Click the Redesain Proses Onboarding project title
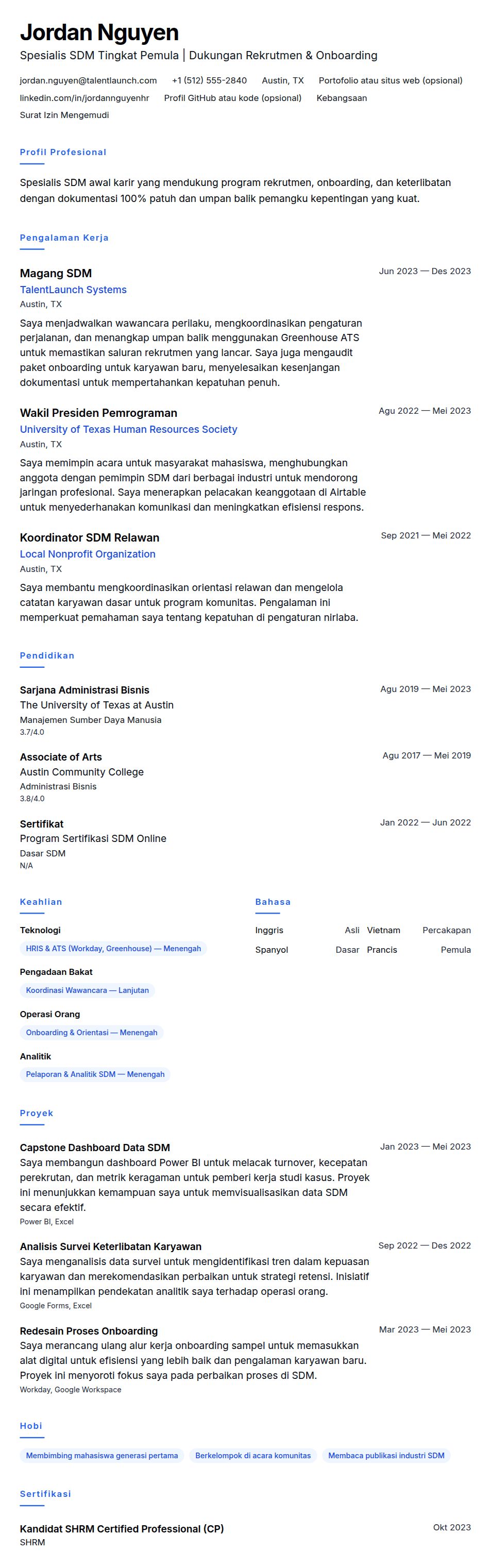Viewport: 491px width, 1568px height. (89, 1331)
